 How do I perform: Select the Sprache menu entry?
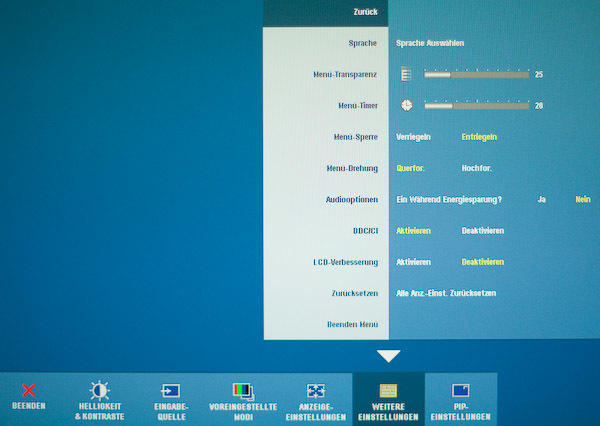coord(362,43)
